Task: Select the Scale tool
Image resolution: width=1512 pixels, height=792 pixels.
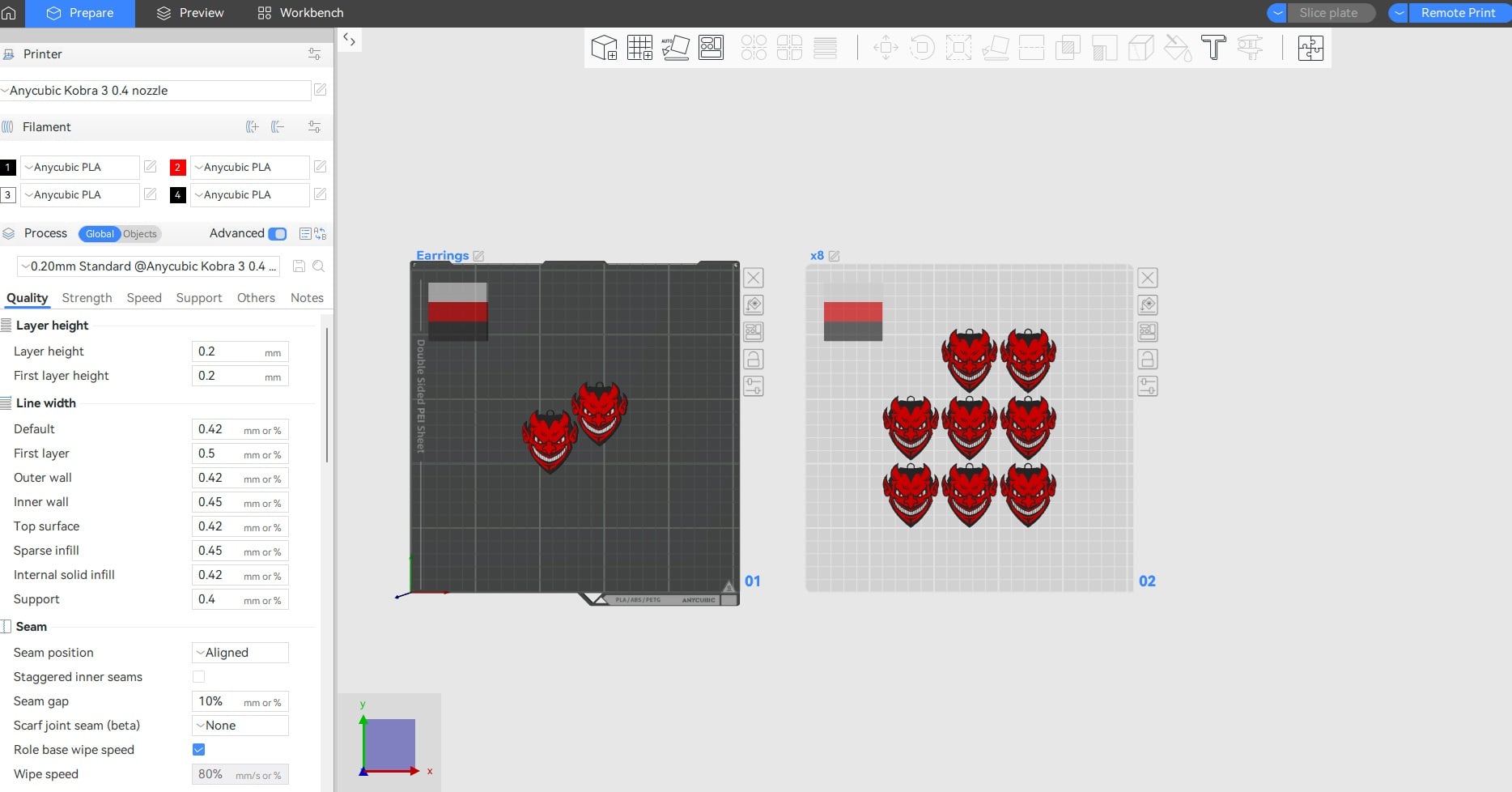Action: click(958, 48)
